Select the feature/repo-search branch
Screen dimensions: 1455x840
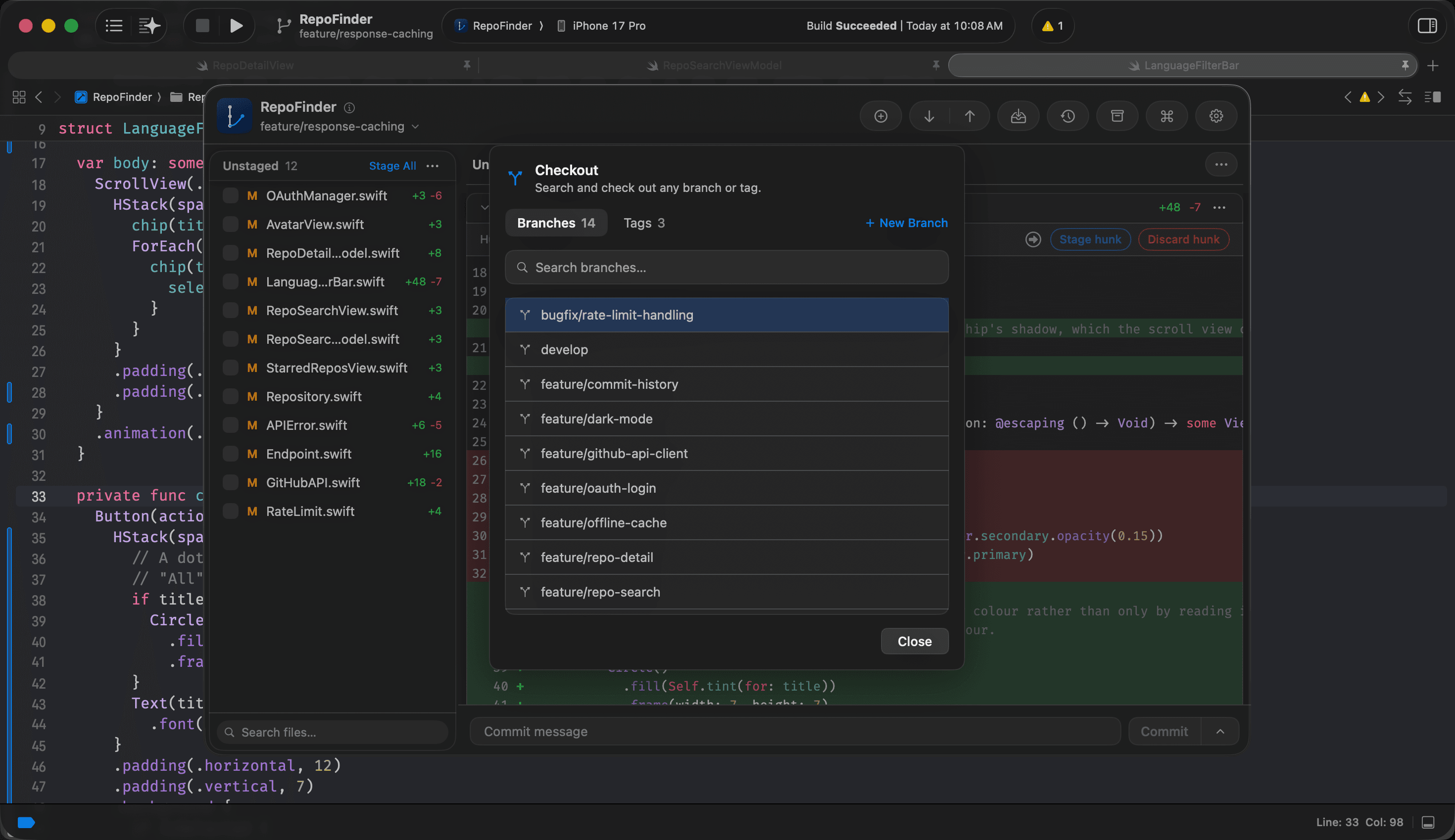point(727,592)
